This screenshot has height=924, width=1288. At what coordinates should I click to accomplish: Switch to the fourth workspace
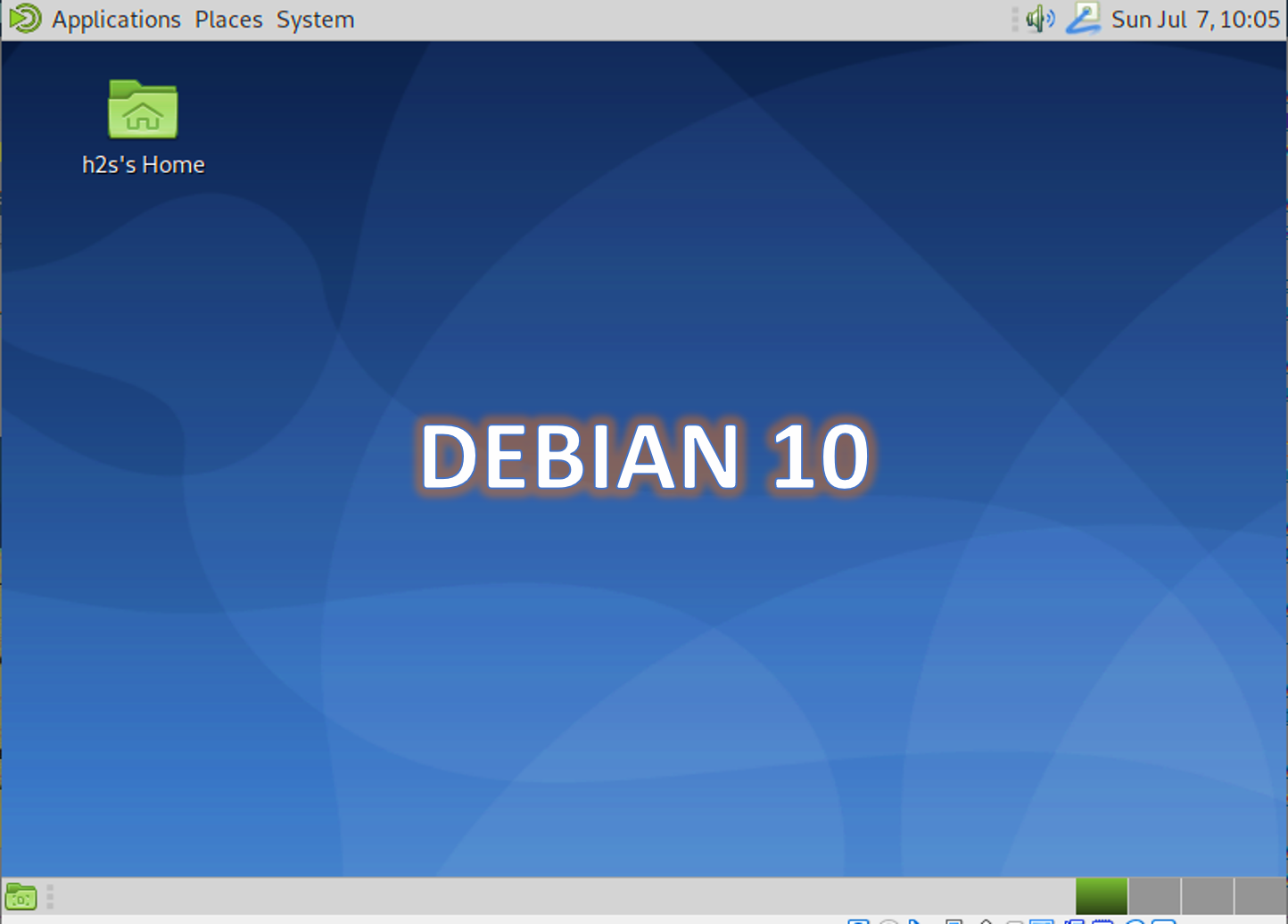tap(1259, 895)
